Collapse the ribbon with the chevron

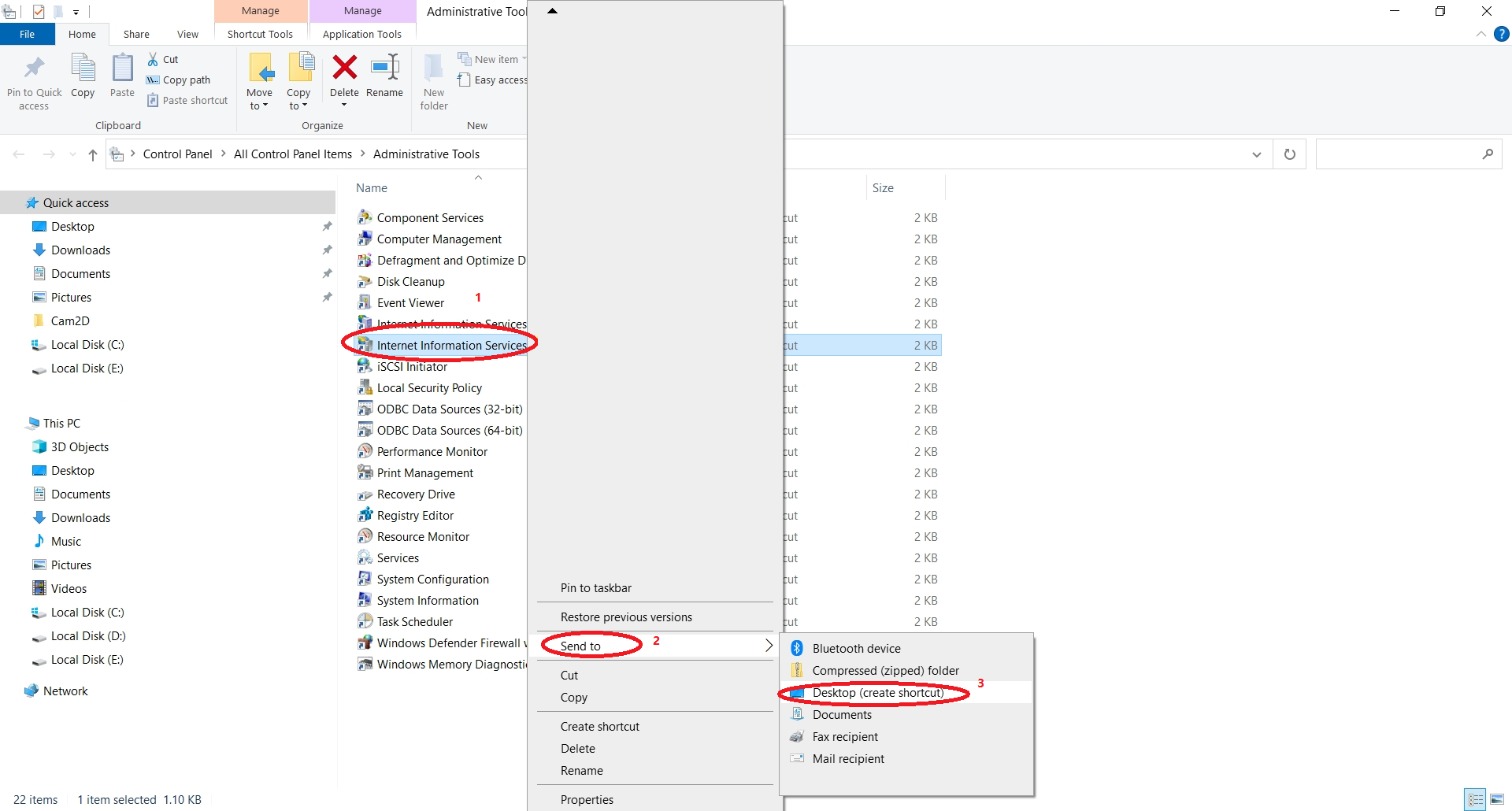pyautogui.click(x=1481, y=34)
